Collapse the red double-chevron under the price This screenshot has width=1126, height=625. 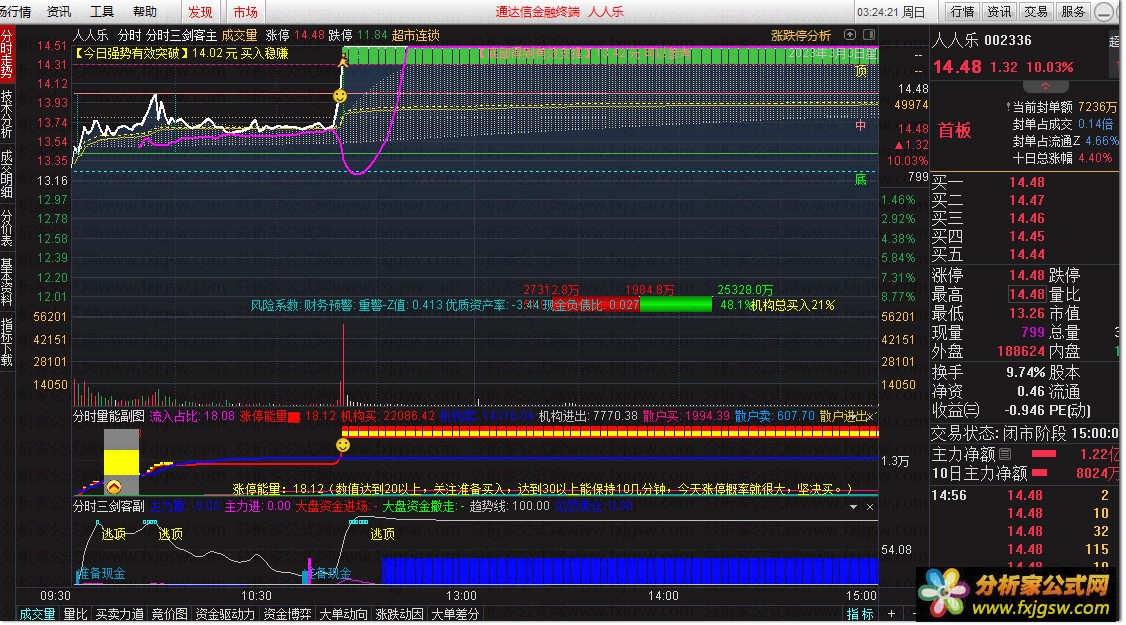(x=1045, y=86)
